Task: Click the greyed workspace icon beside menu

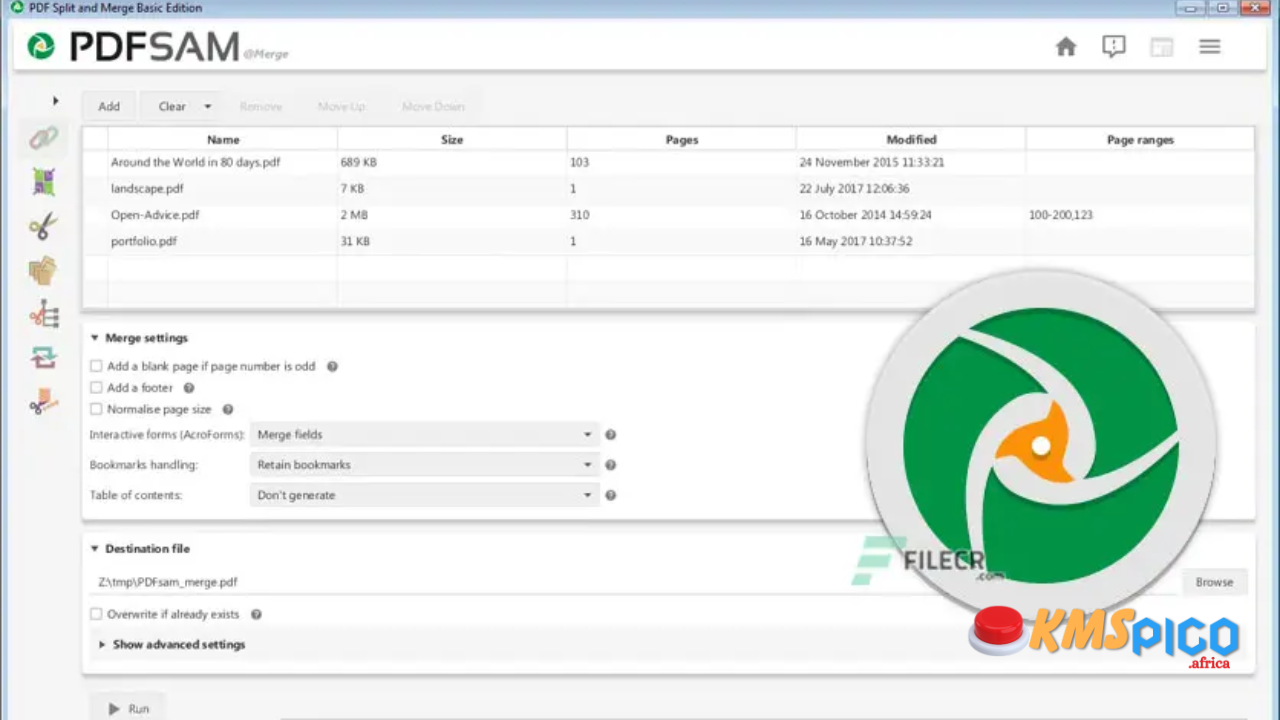Action: pos(1161,47)
